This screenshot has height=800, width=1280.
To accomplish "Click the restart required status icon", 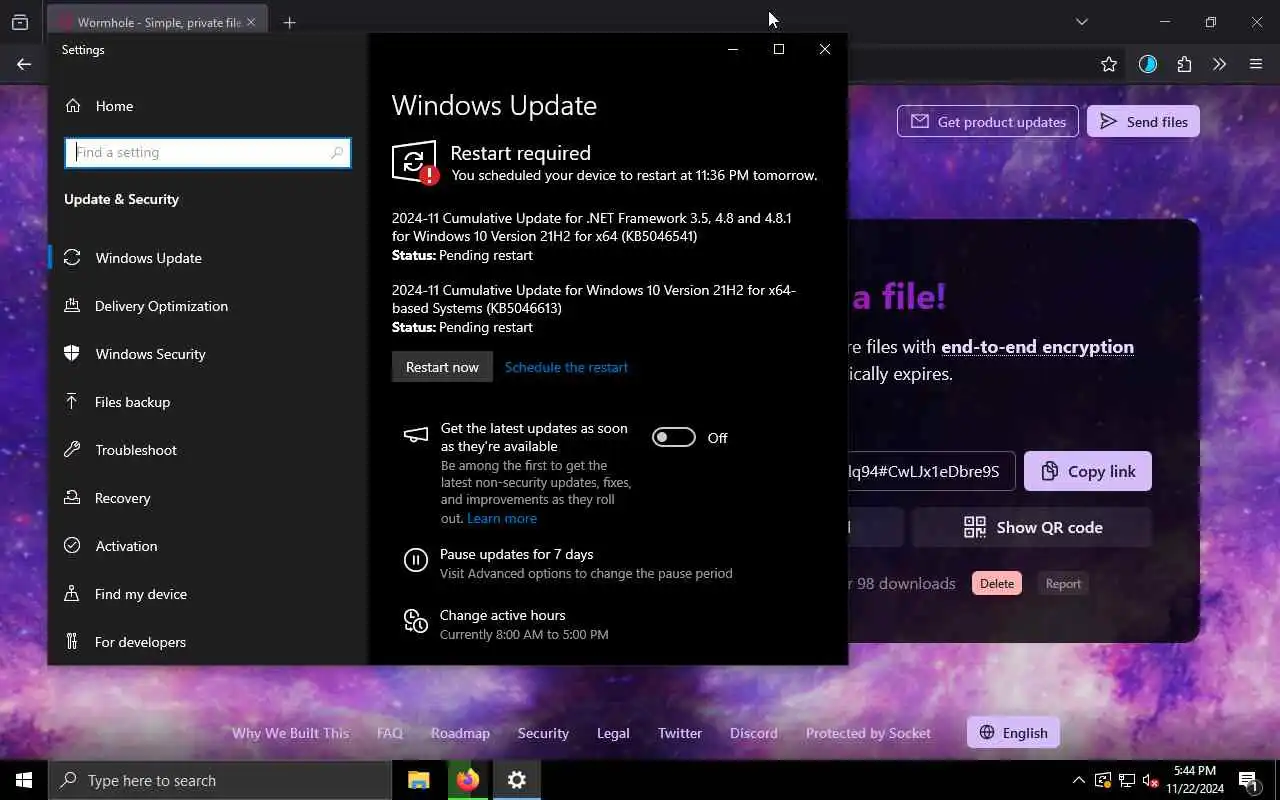I will (415, 162).
